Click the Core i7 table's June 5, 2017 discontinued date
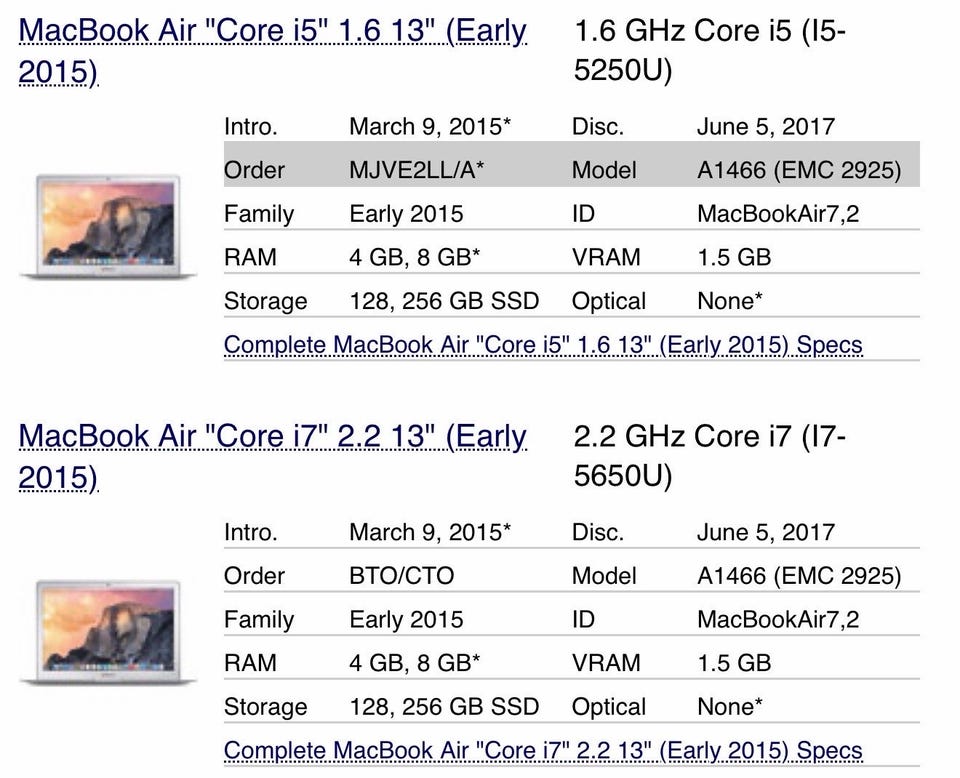 click(x=765, y=532)
